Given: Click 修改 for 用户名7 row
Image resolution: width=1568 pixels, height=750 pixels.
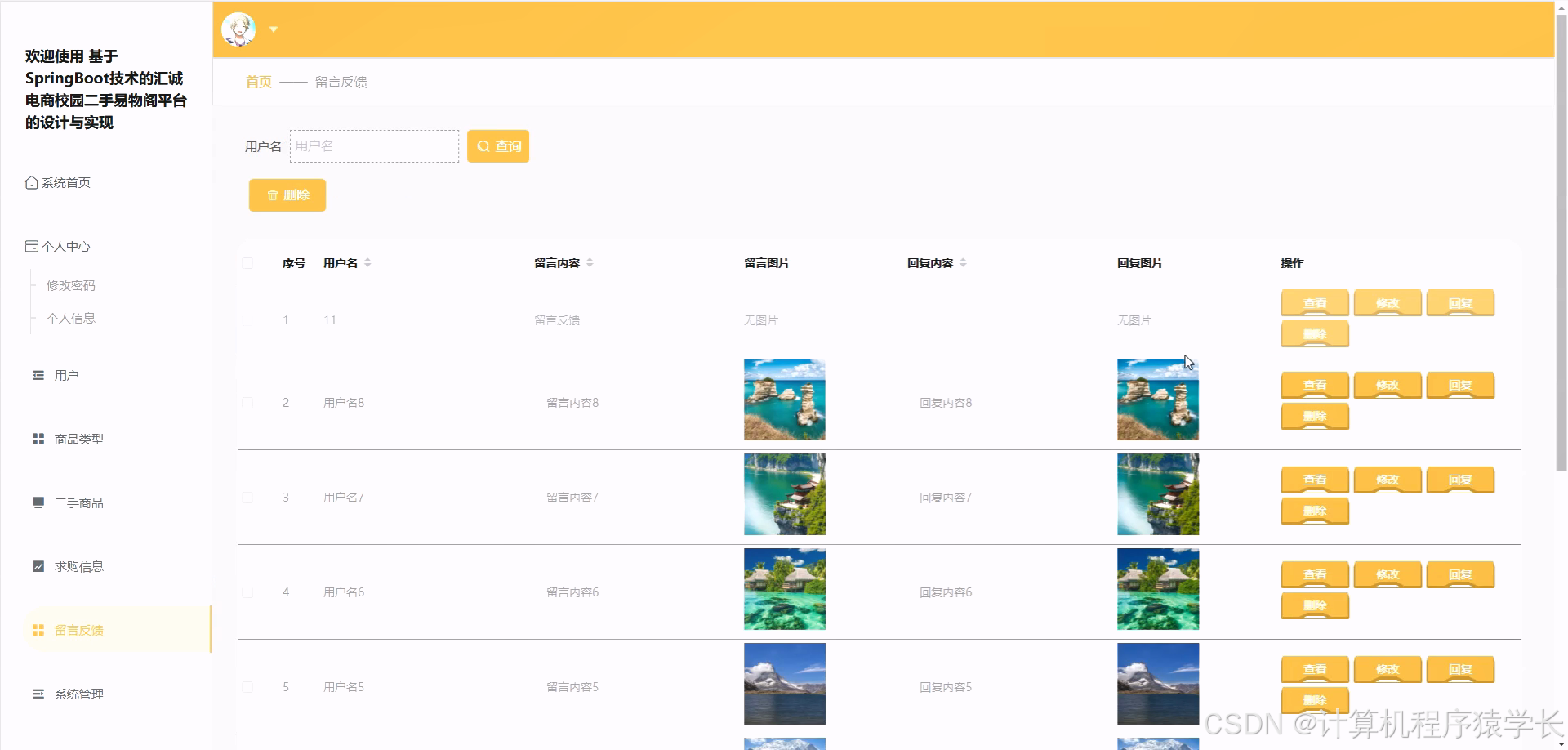Looking at the screenshot, I should [x=1388, y=480].
